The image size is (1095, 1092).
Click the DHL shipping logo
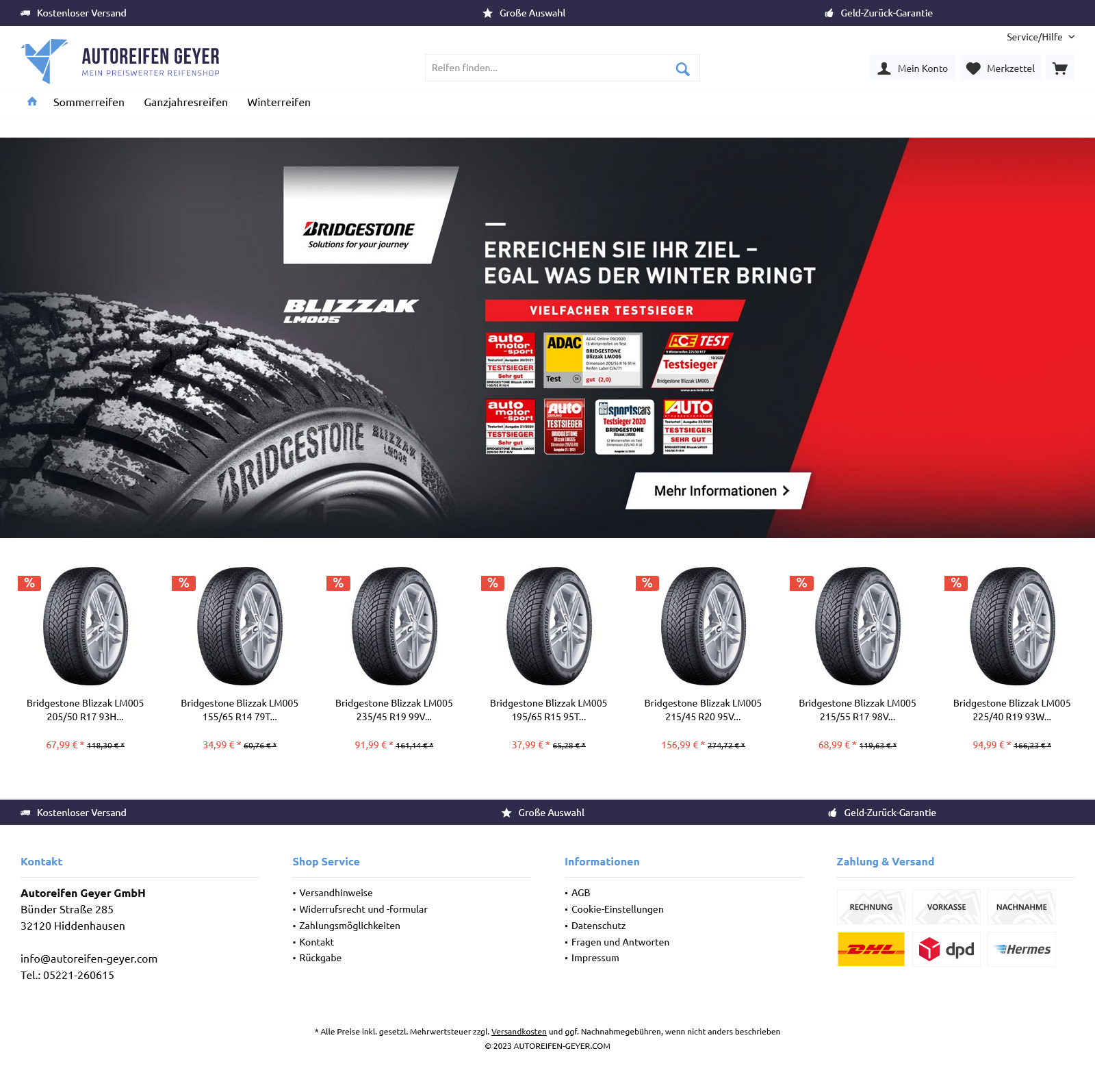pos(871,949)
